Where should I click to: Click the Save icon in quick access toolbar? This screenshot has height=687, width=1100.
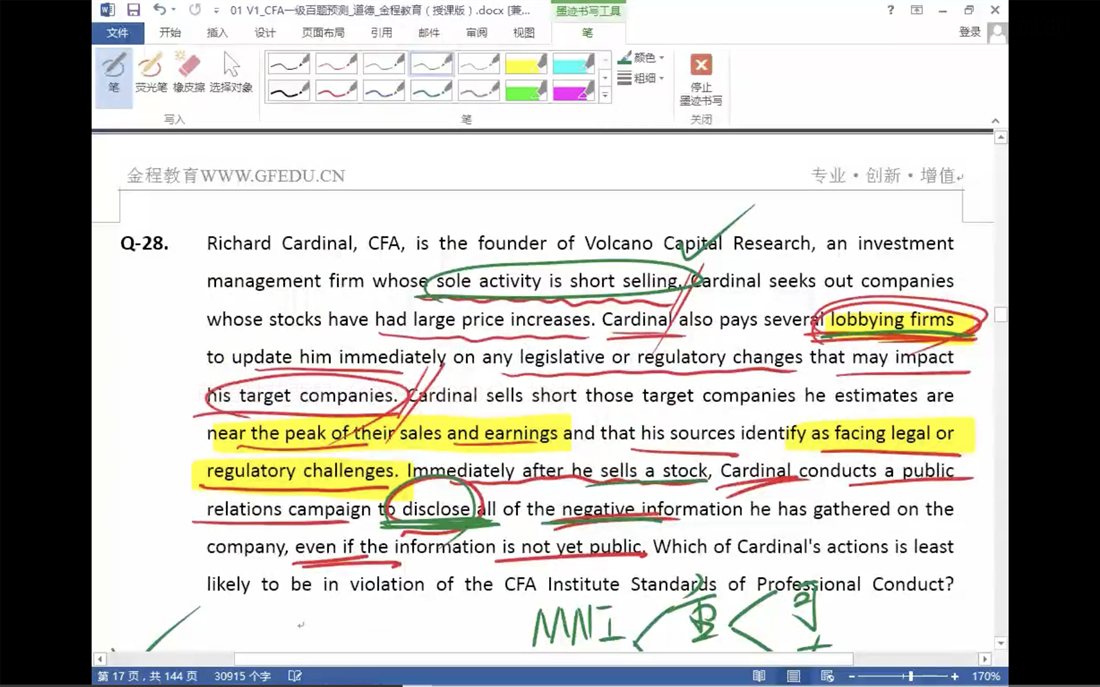(x=133, y=10)
